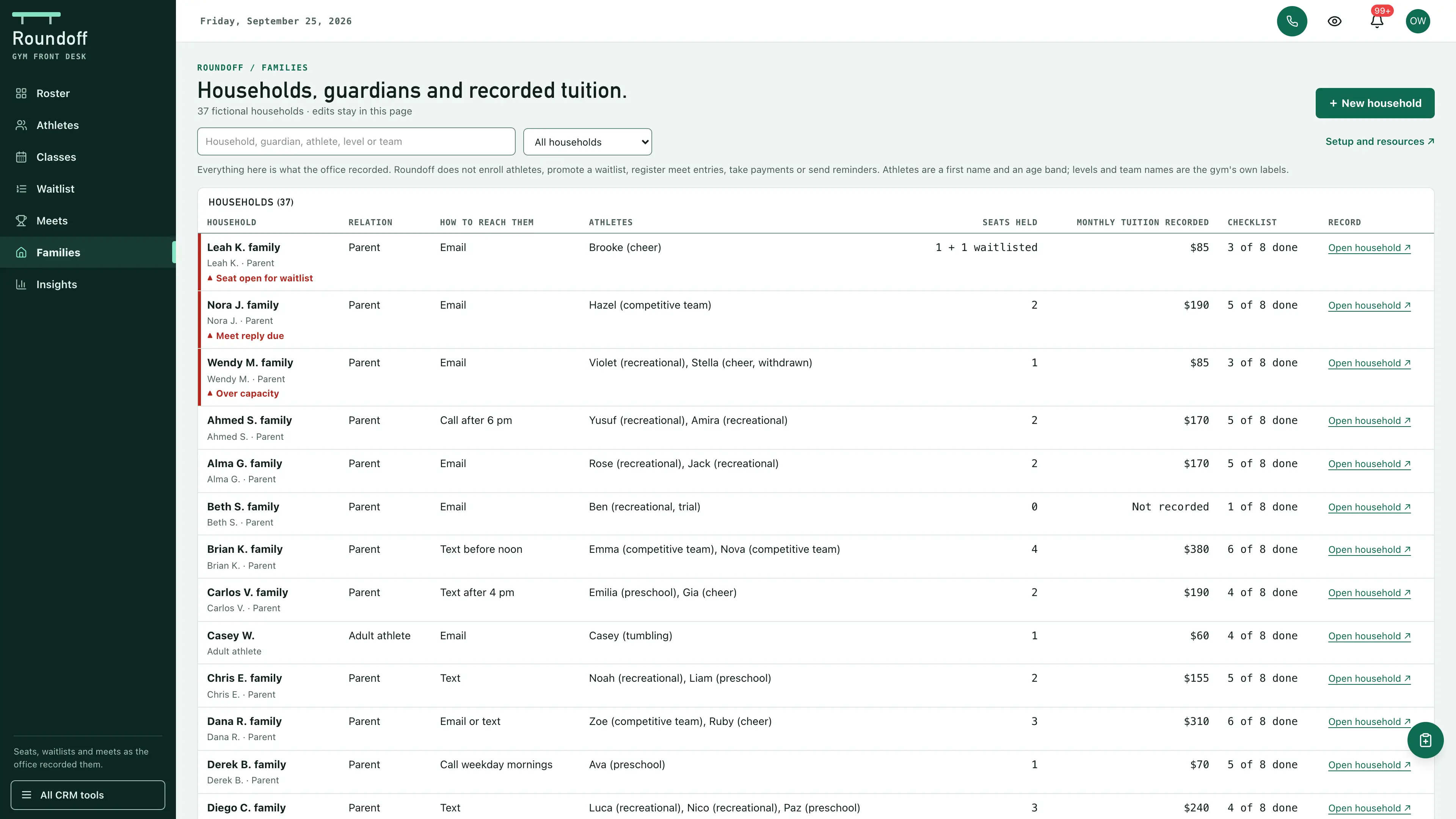
Task: Open Setup and resources link
Action: [1379, 141]
